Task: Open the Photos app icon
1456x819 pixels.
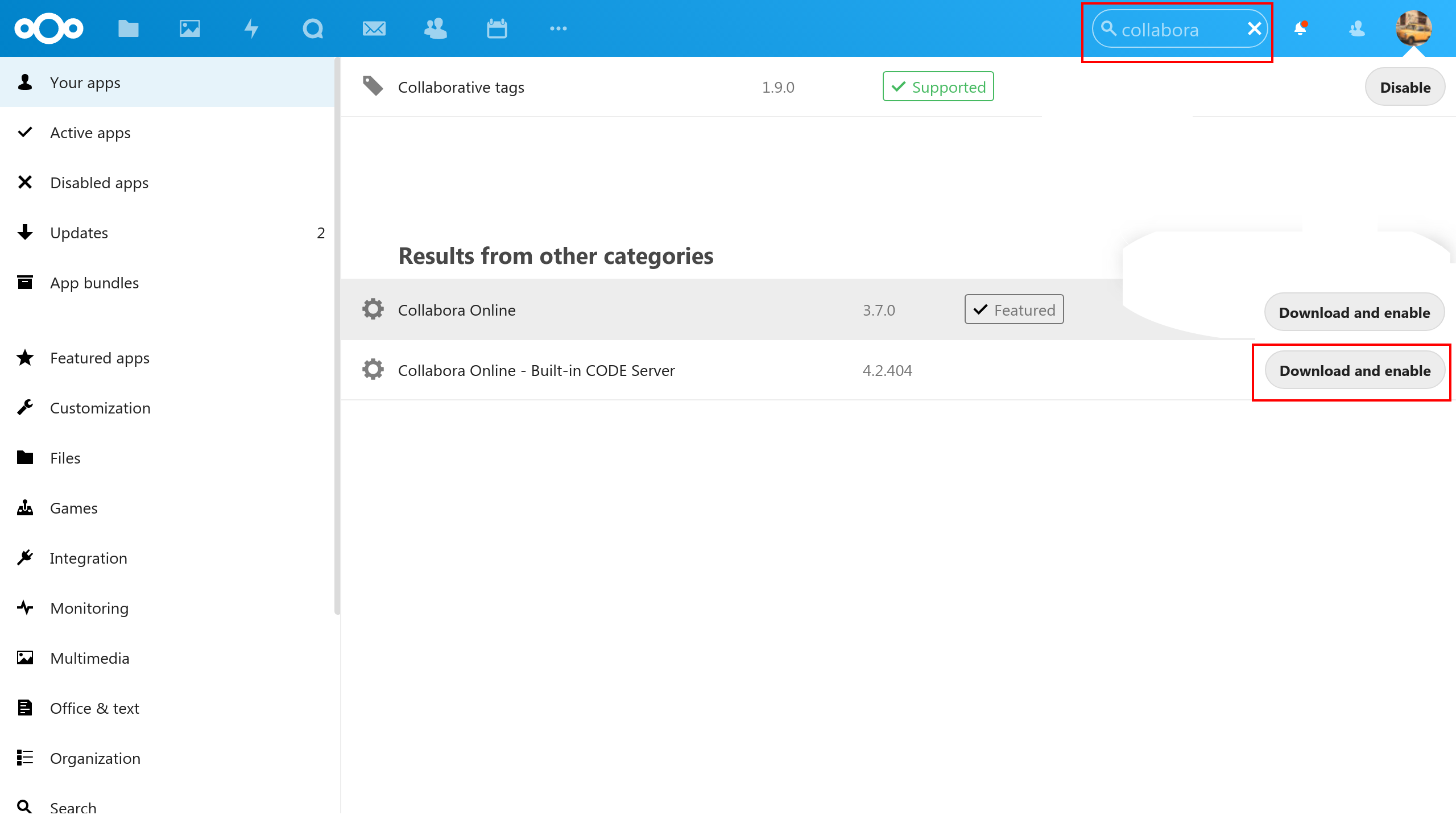Action: coord(190,28)
